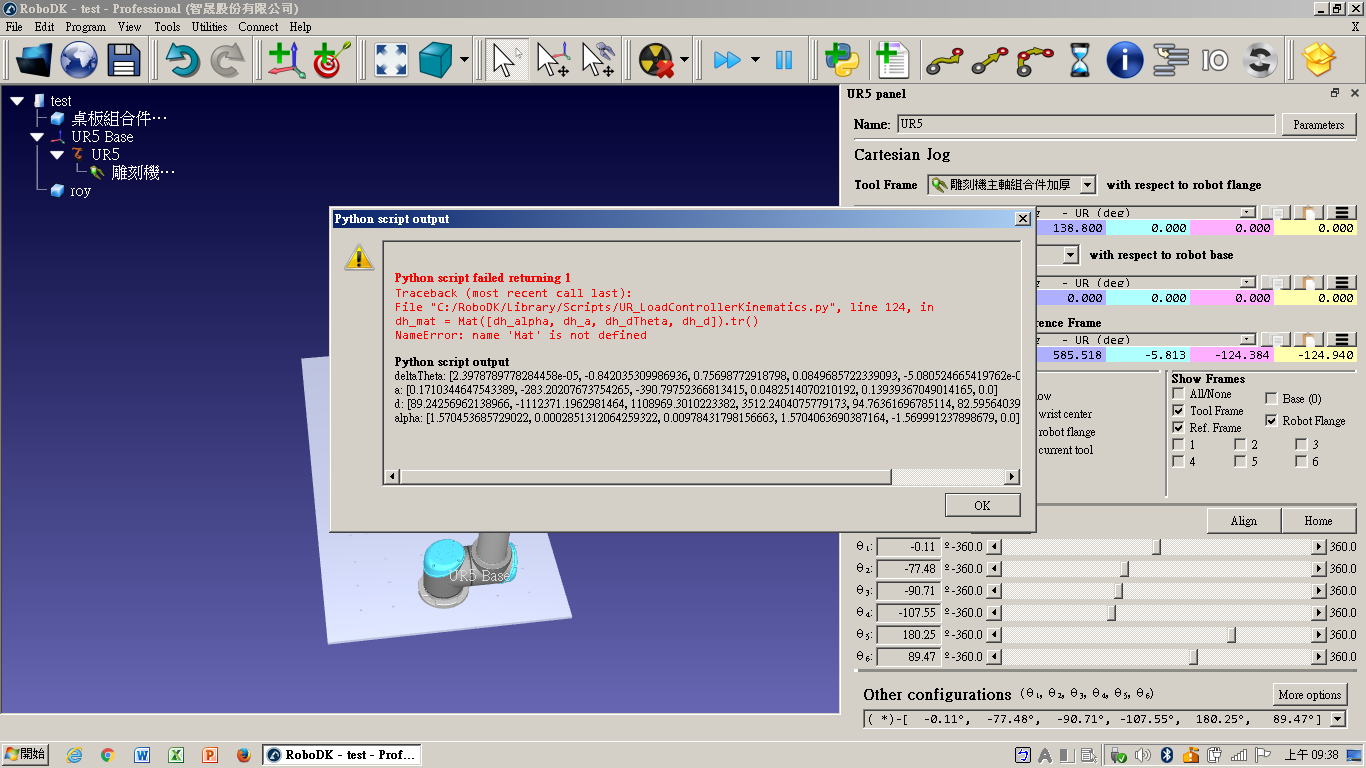Click the Fit all view icon
The image size is (1366, 768).
tap(390, 61)
